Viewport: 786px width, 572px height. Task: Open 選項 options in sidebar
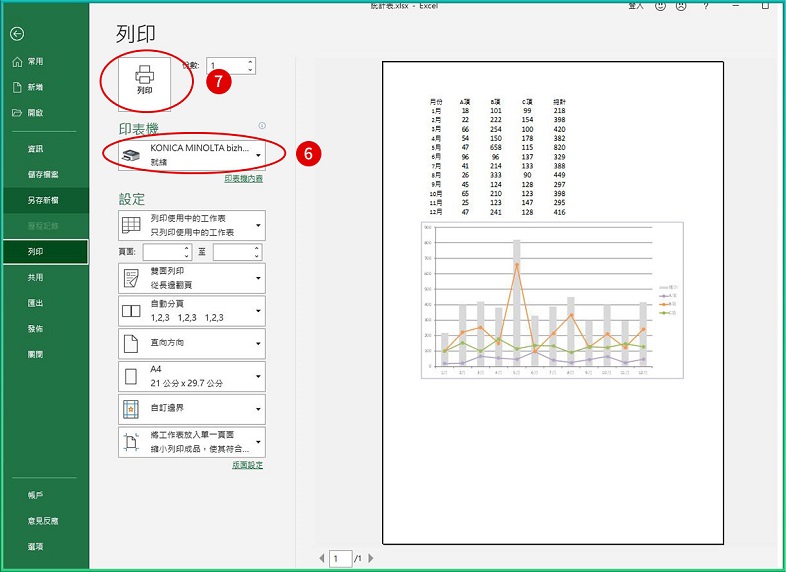coord(45,546)
